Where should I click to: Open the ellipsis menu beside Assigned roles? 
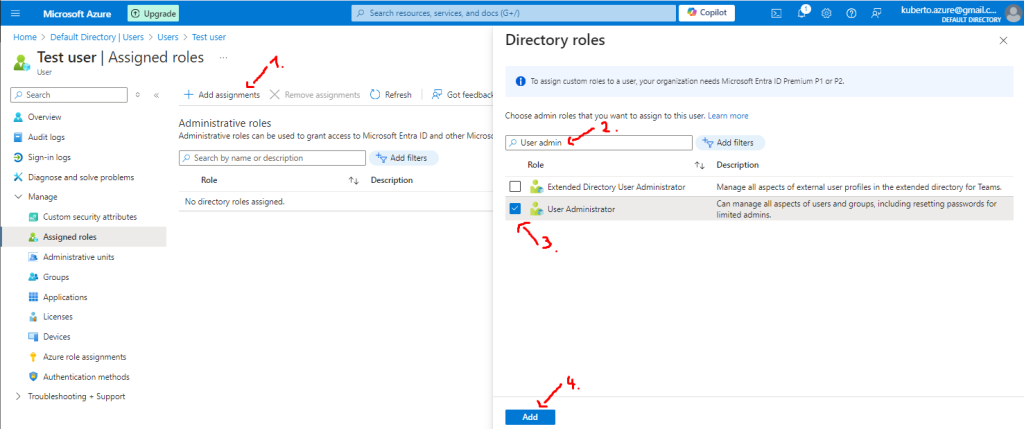[223, 57]
